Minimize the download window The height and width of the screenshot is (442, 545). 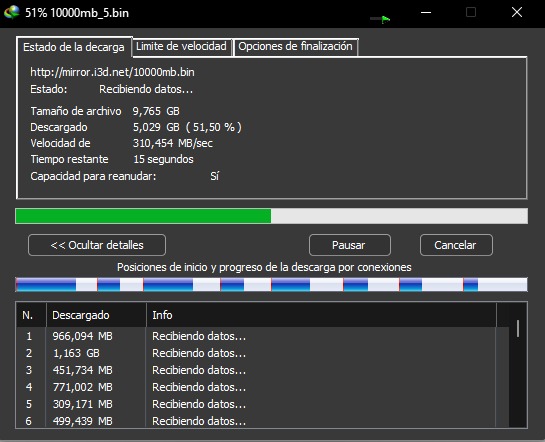click(426, 13)
